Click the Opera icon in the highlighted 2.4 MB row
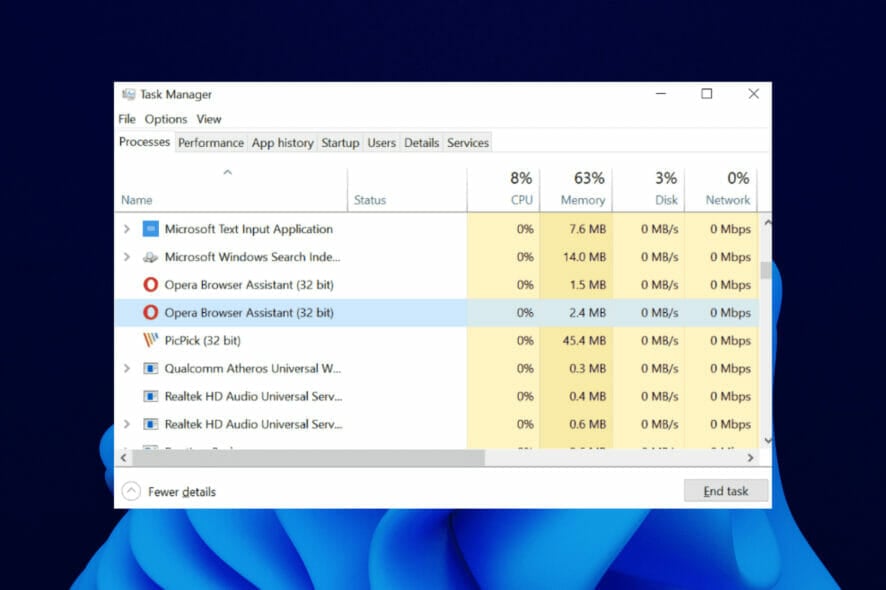Screen dimensions: 886x590 150,313
